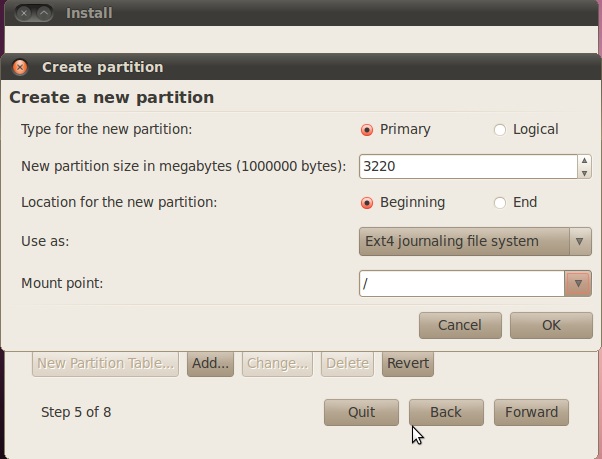The height and width of the screenshot is (459, 602).
Task: Click the partition size input field
Action: (467, 166)
